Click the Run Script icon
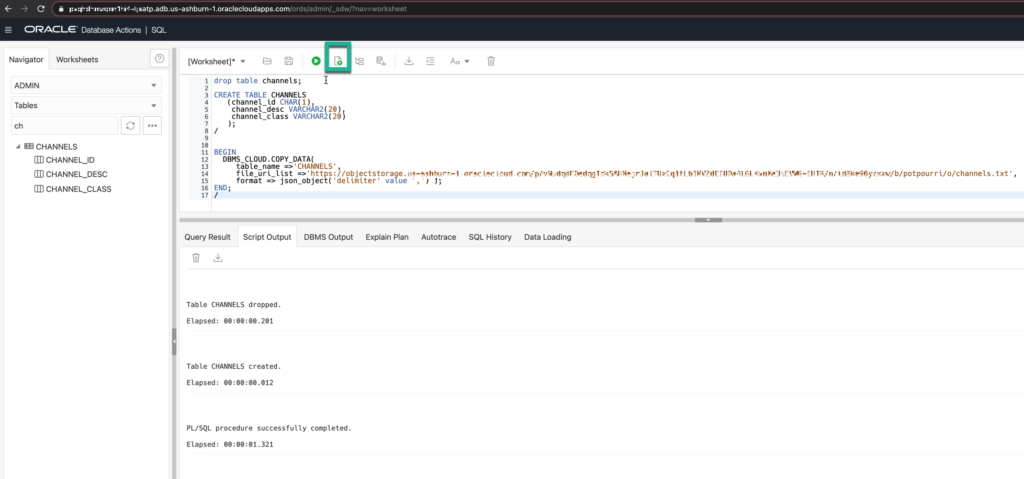1024x479 pixels. [x=338, y=61]
